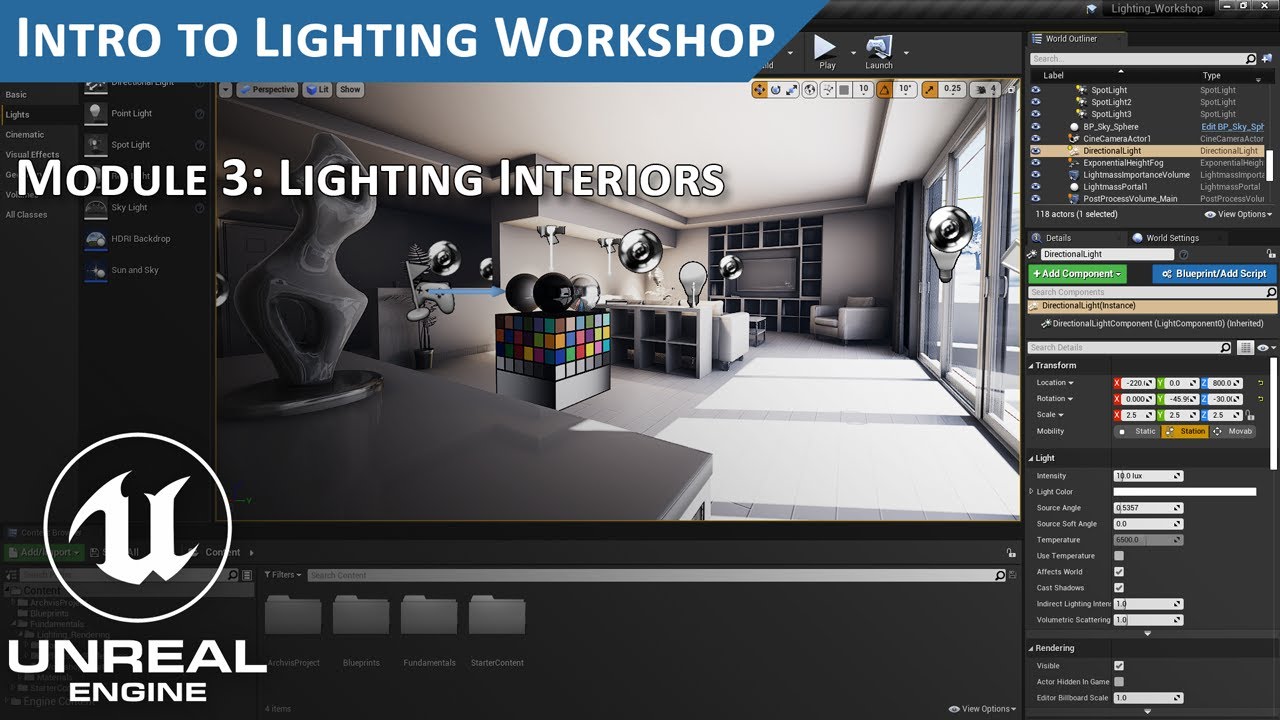
Task: Open Content Browser View Options menu
Action: click(982, 709)
